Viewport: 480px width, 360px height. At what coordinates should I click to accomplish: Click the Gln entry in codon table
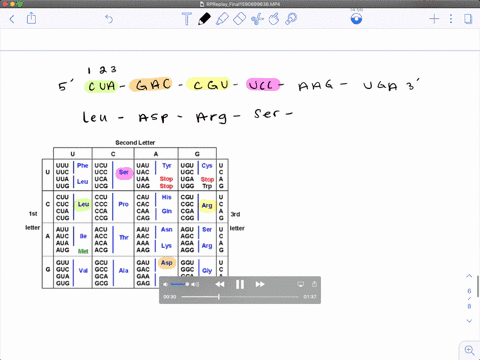point(167,211)
